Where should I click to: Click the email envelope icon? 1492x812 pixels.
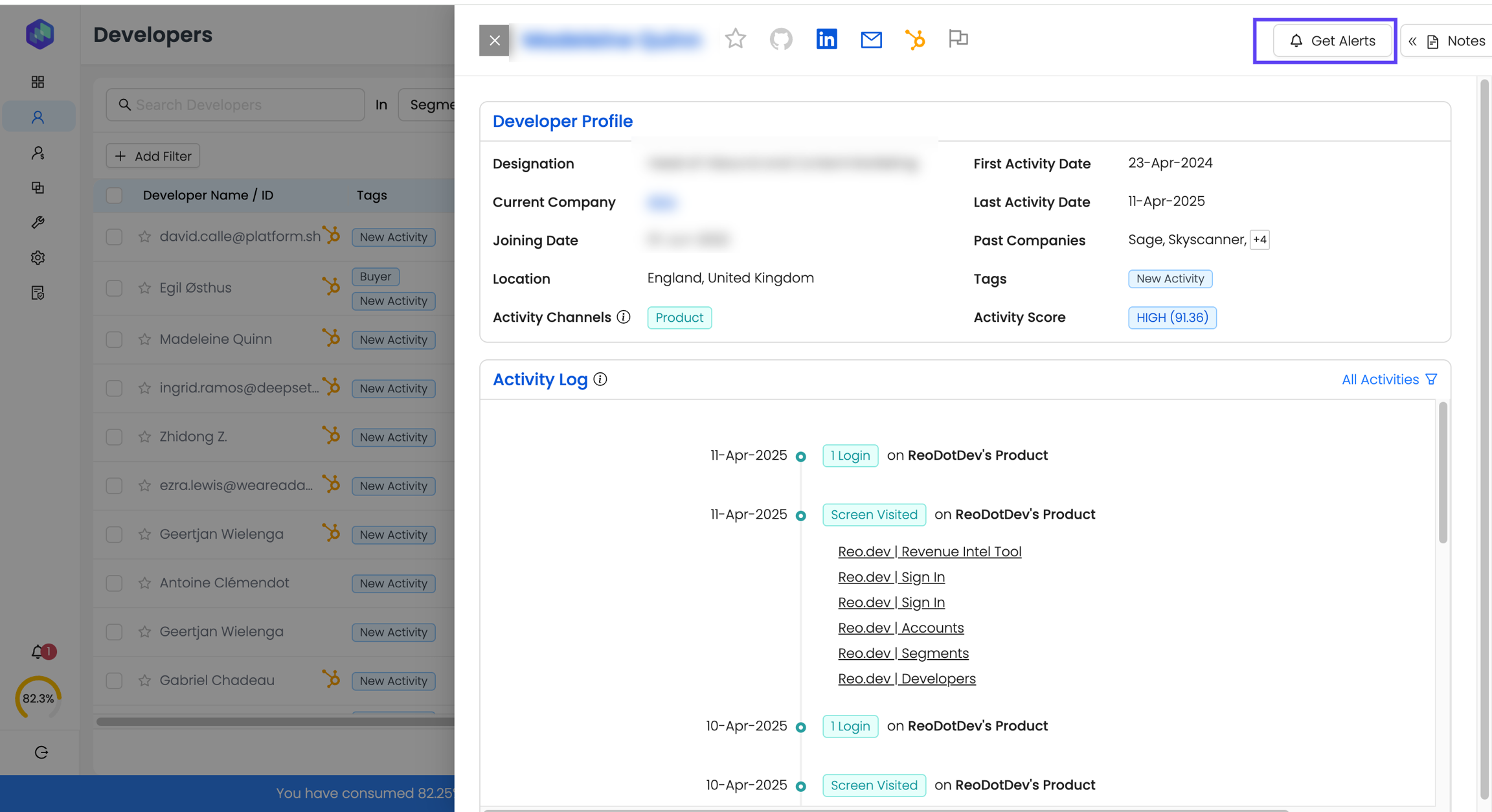click(x=871, y=40)
